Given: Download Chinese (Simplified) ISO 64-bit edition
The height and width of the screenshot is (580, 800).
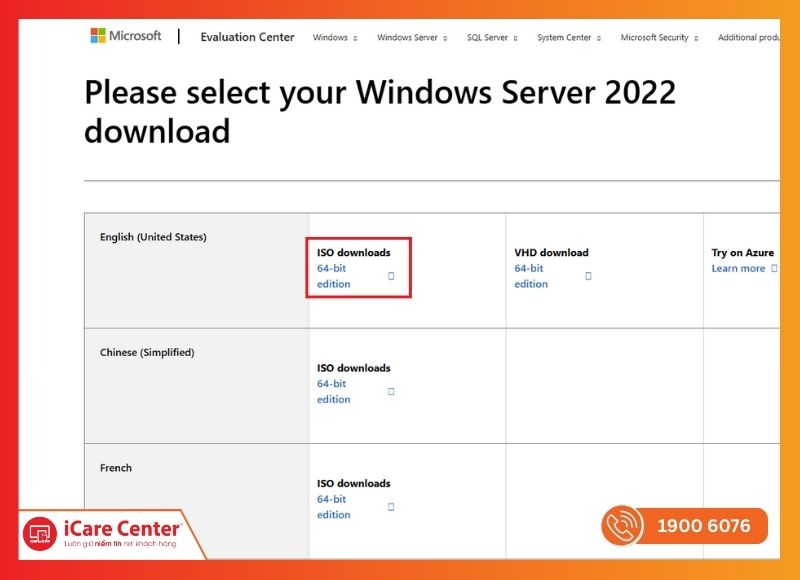Looking at the screenshot, I should [334, 391].
